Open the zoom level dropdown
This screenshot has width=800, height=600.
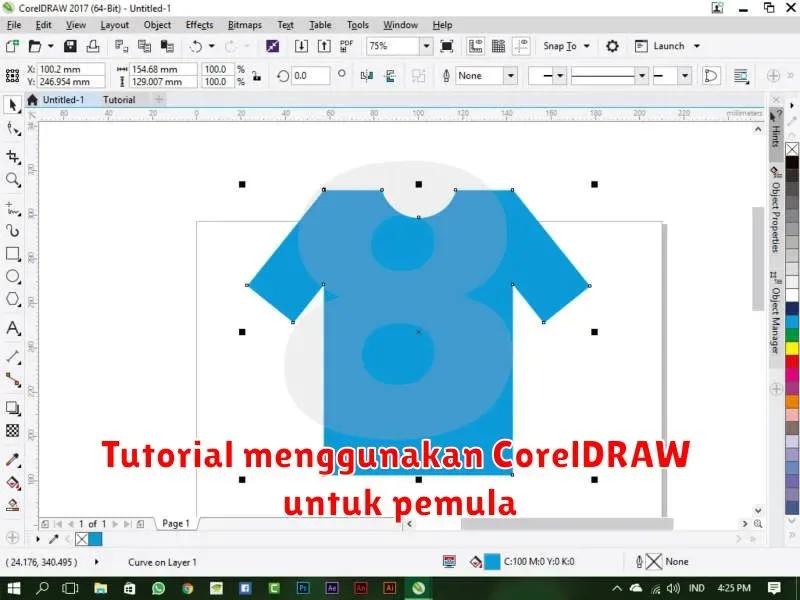click(x=427, y=46)
